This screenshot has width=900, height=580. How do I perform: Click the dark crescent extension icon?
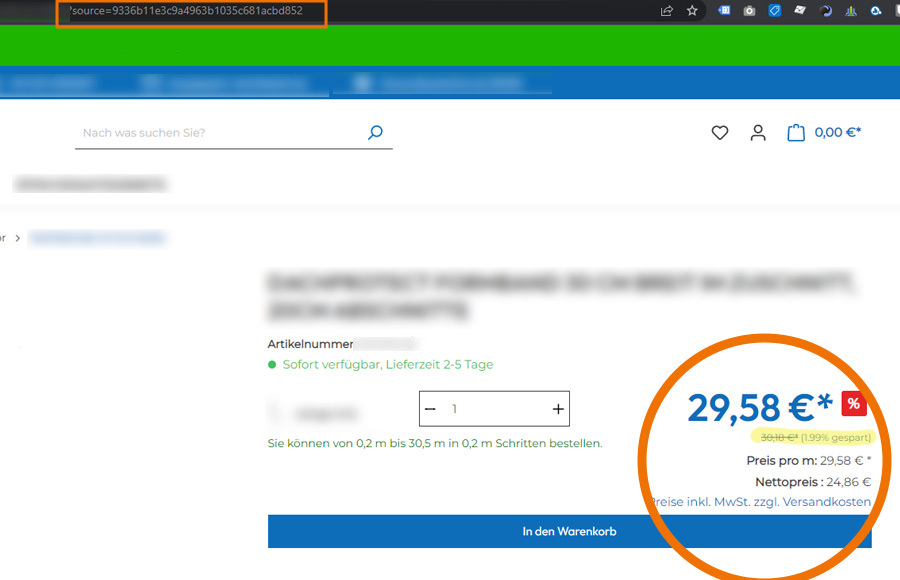click(825, 11)
